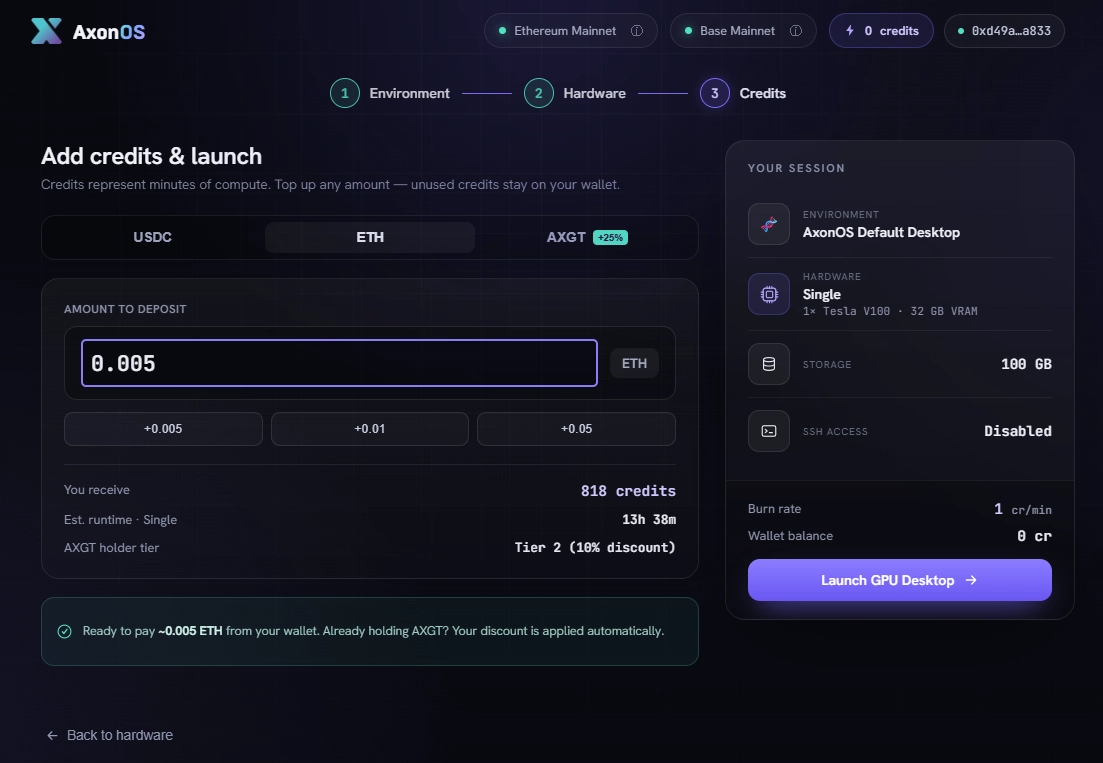This screenshot has height=763, width=1103.
Task: Open the Credits step label
Action: tap(763, 94)
